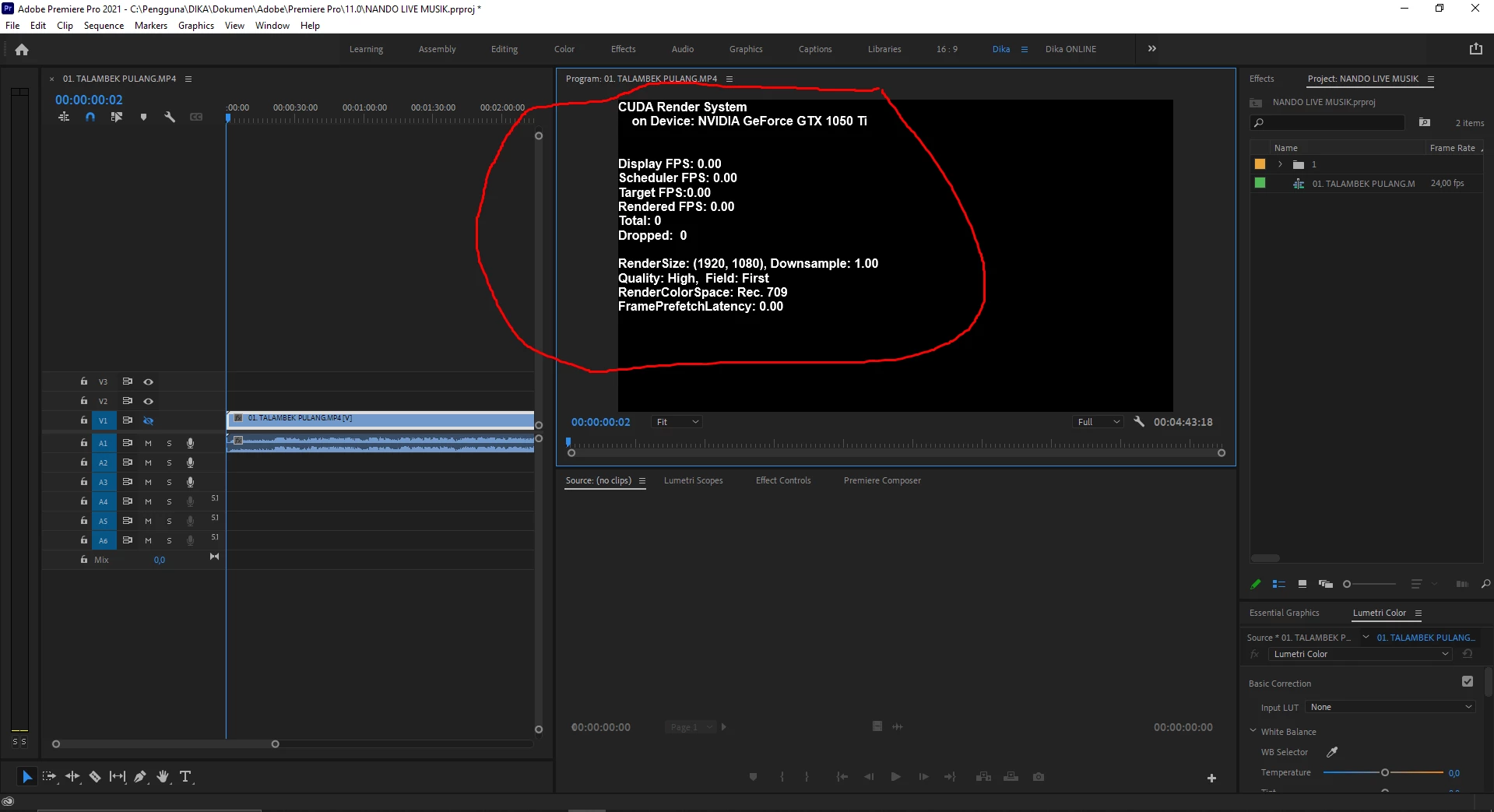Select the Track Select Forward tool

coord(49,776)
